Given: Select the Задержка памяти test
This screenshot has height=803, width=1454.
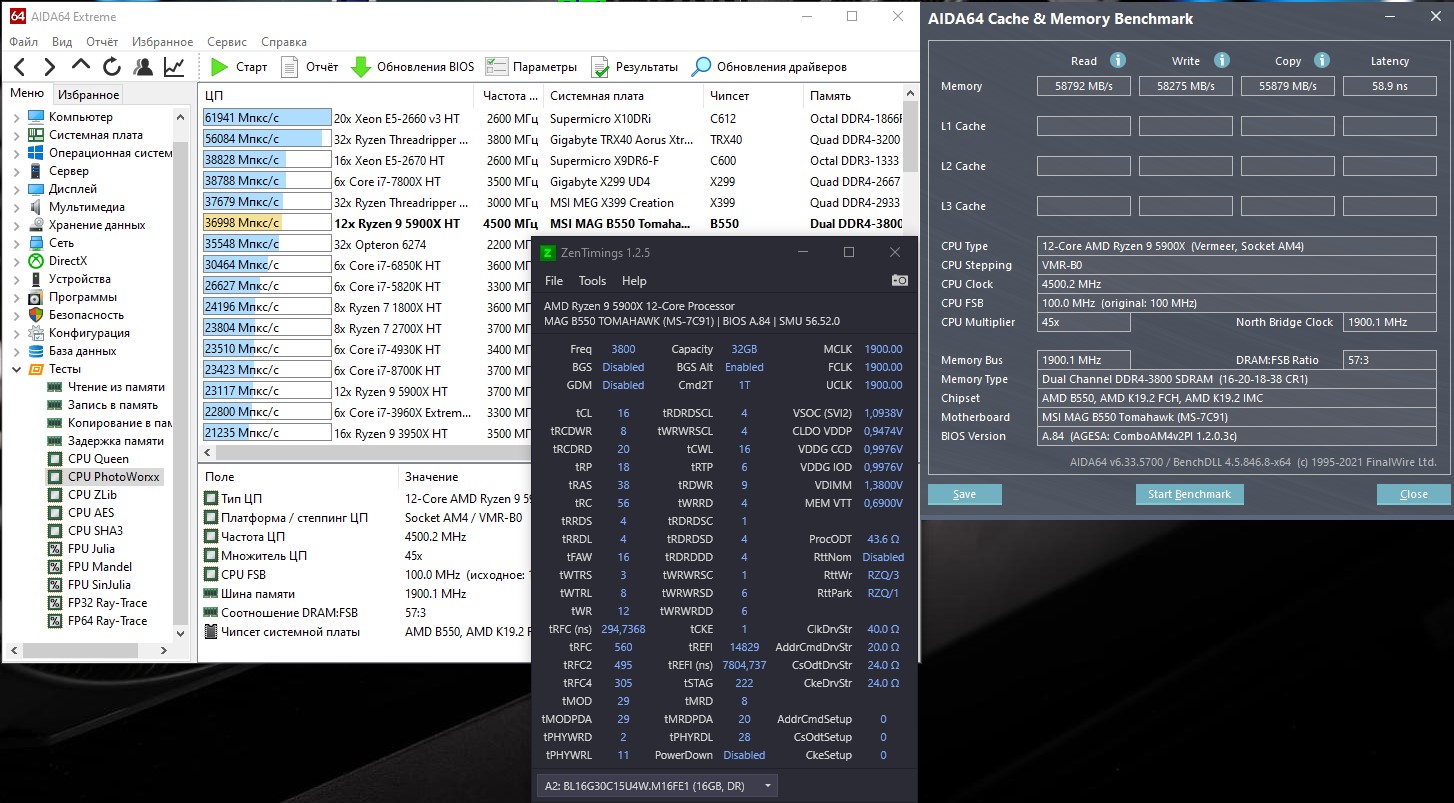Looking at the screenshot, I should [x=116, y=441].
